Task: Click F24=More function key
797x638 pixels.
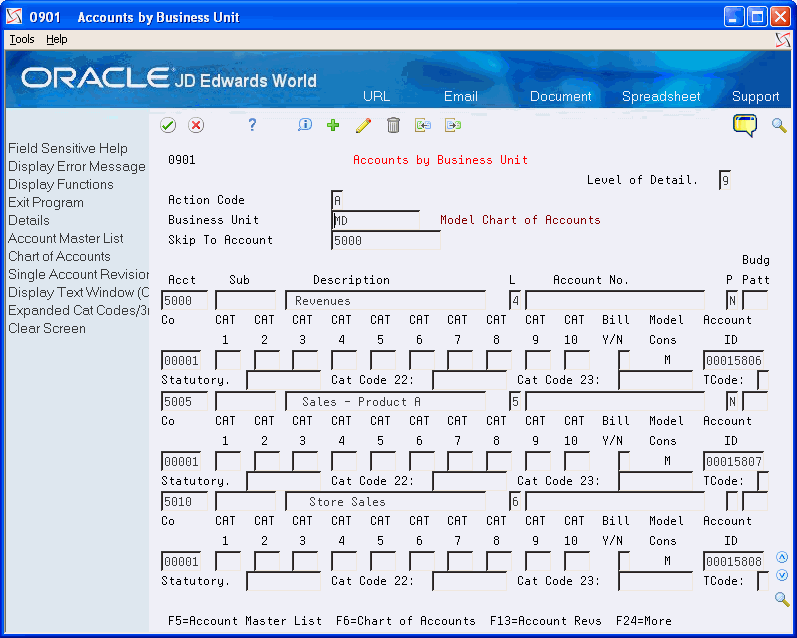Action: pos(643,621)
